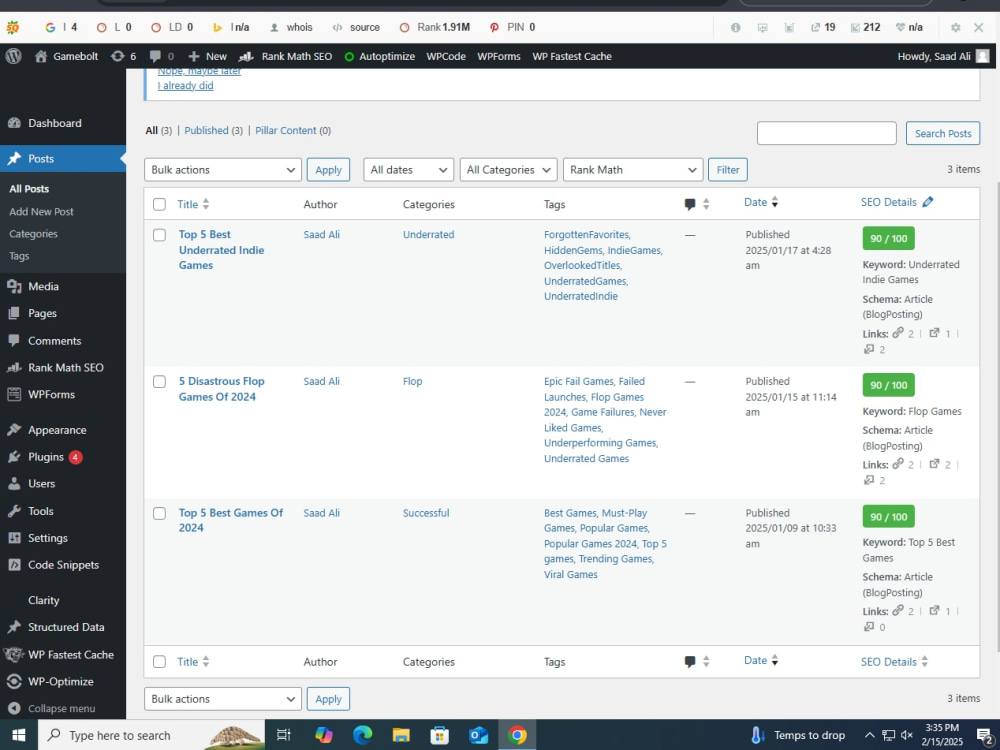Viewport: 1000px width, 750px height.
Task: Sort by Title in table footer
Action: [x=193, y=662]
